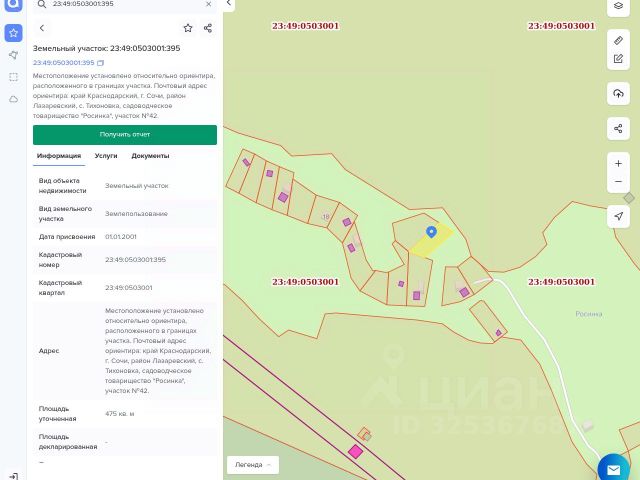The width and height of the screenshot is (640, 480).
Task: Click the my location arrow button
Action: (618, 216)
